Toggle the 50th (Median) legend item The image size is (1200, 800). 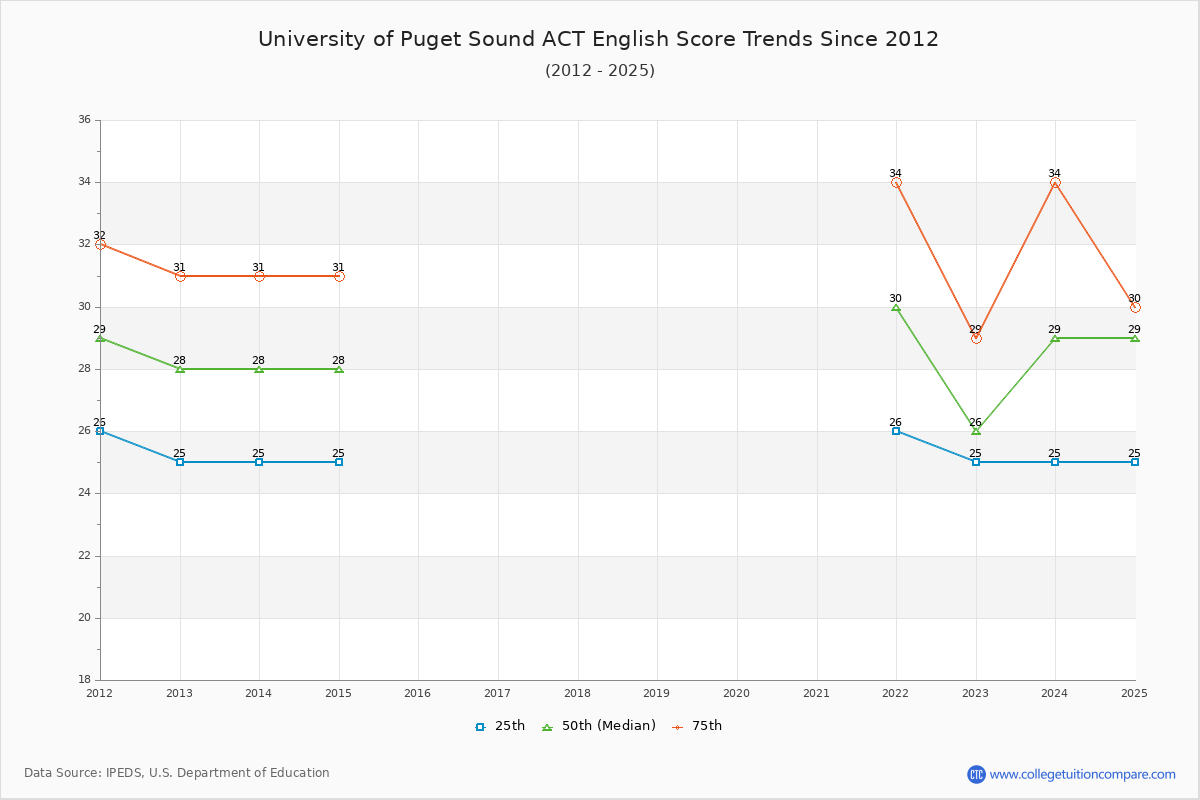pyautogui.click(x=599, y=726)
